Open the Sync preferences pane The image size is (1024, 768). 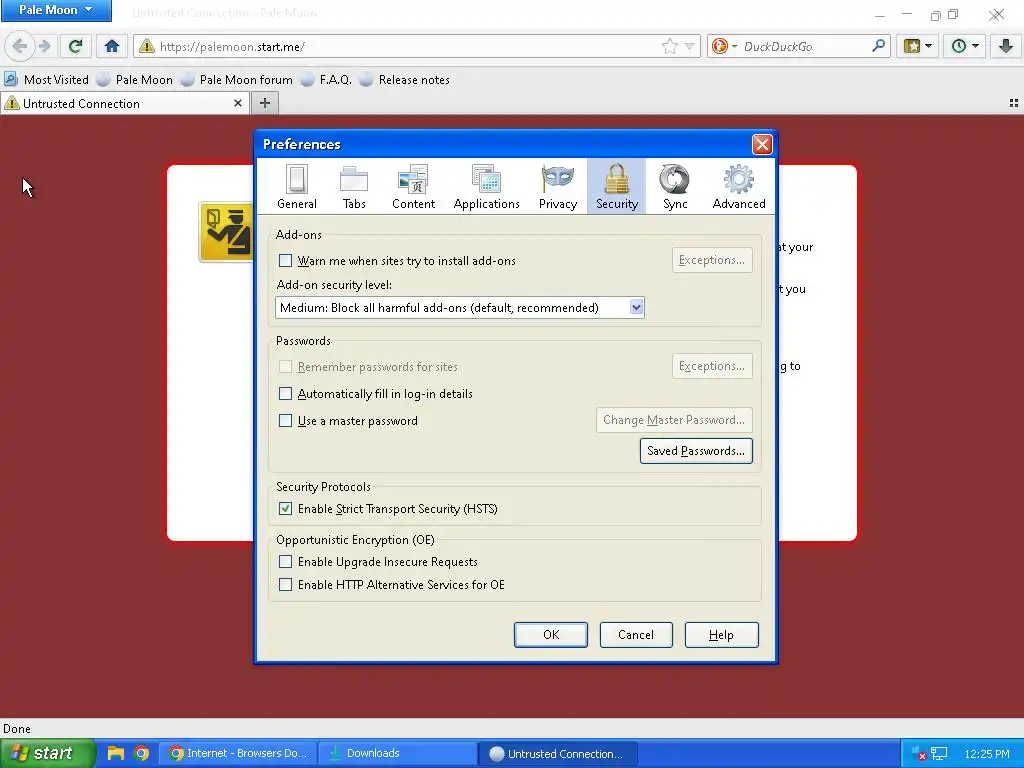tap(675, 187)
